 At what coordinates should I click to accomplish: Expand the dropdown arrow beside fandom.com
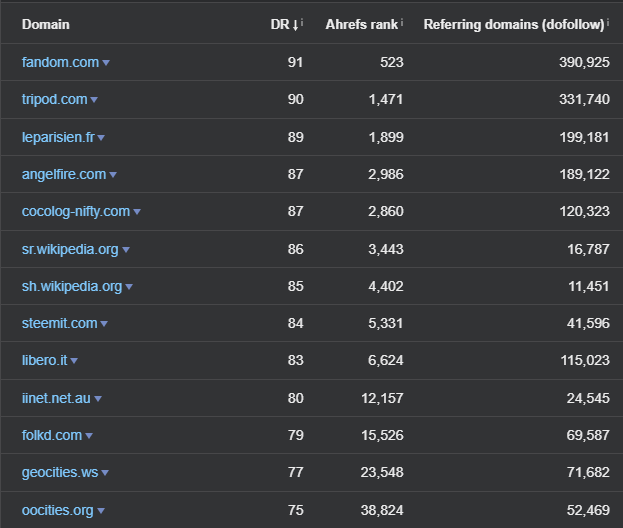pos(106,63)
